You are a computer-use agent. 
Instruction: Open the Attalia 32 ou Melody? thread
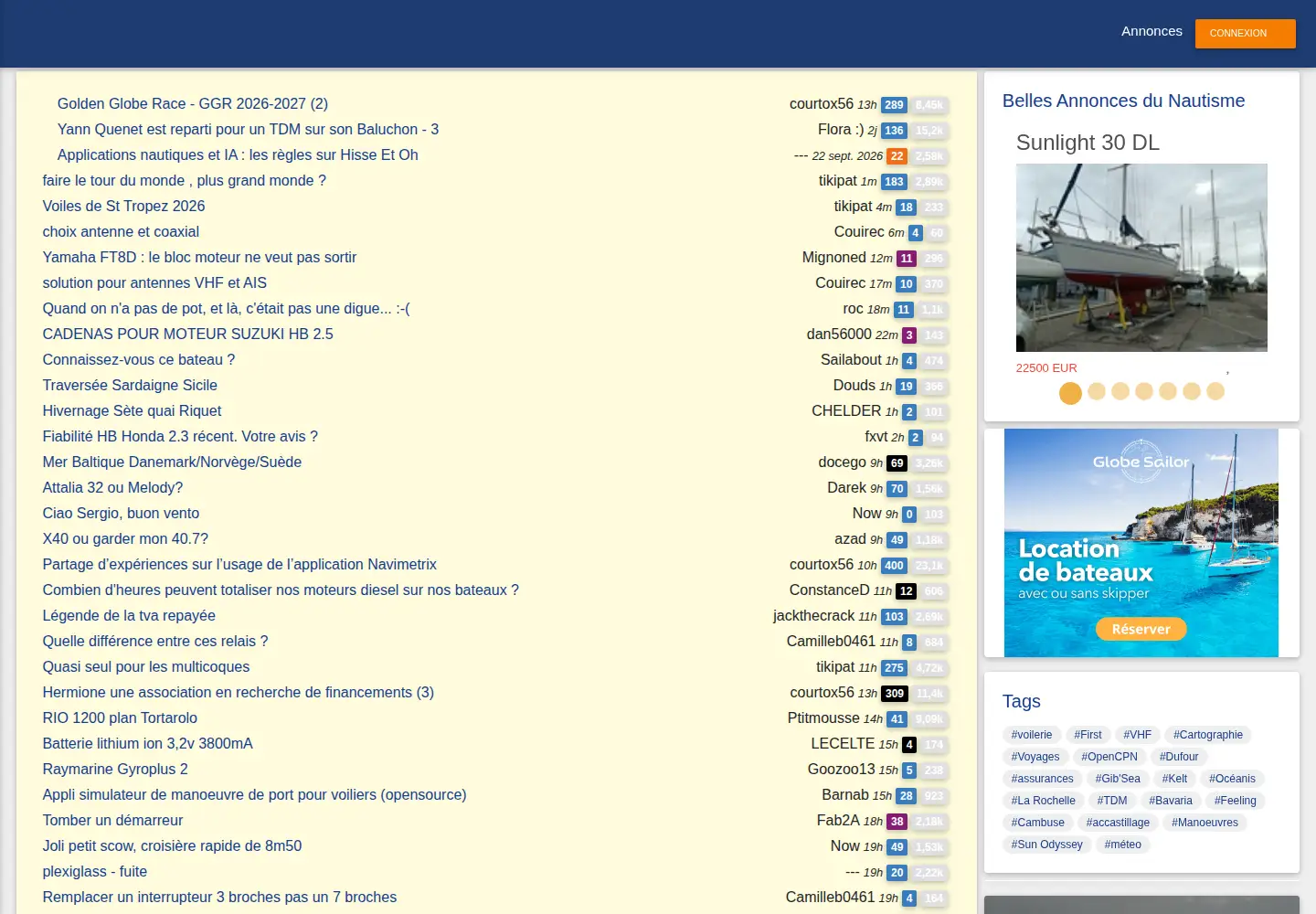[x=112, y=488]
